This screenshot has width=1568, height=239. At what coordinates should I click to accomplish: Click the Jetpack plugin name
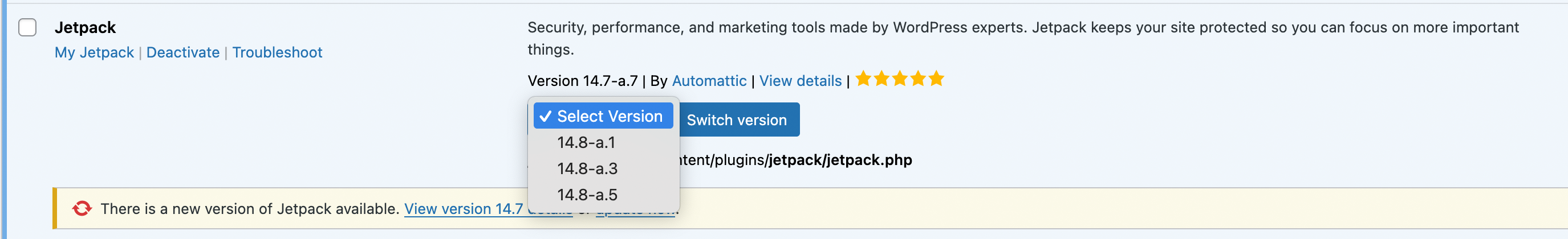point(85,27)
